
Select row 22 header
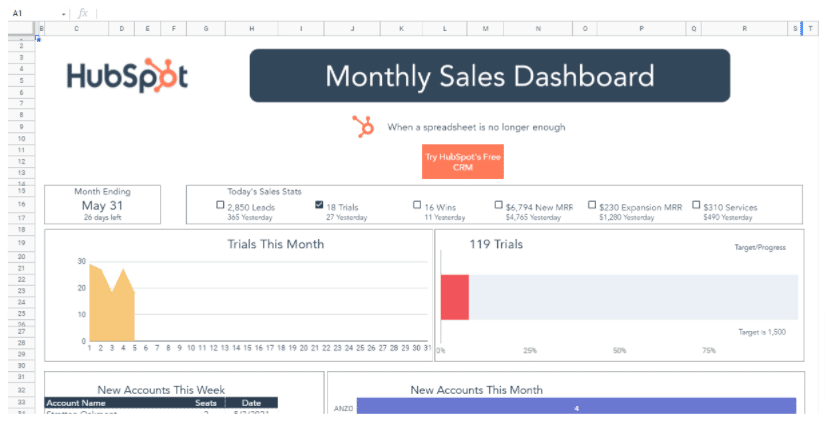coord(22,279)
